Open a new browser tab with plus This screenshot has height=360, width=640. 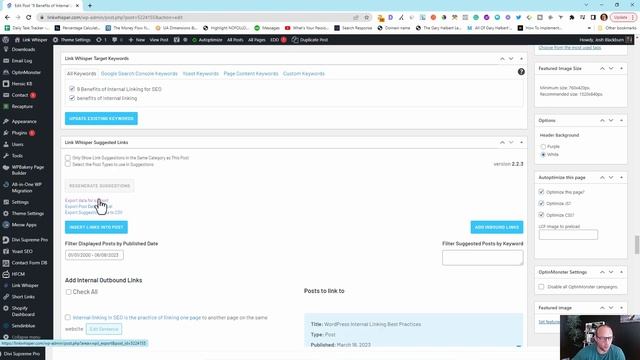coord(90,6)
